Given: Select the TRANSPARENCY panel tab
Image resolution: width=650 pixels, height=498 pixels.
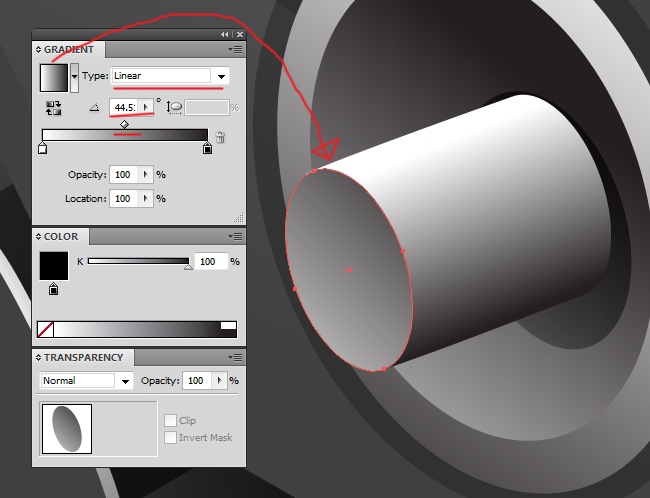Looking at the screenshot, I should (83, 357).
